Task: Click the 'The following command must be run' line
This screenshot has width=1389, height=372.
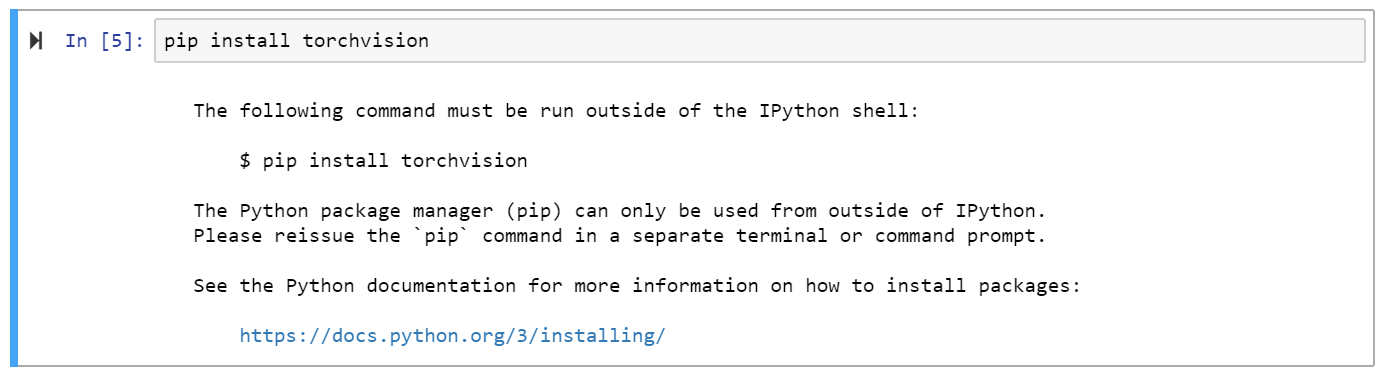Action: (555, 110)
